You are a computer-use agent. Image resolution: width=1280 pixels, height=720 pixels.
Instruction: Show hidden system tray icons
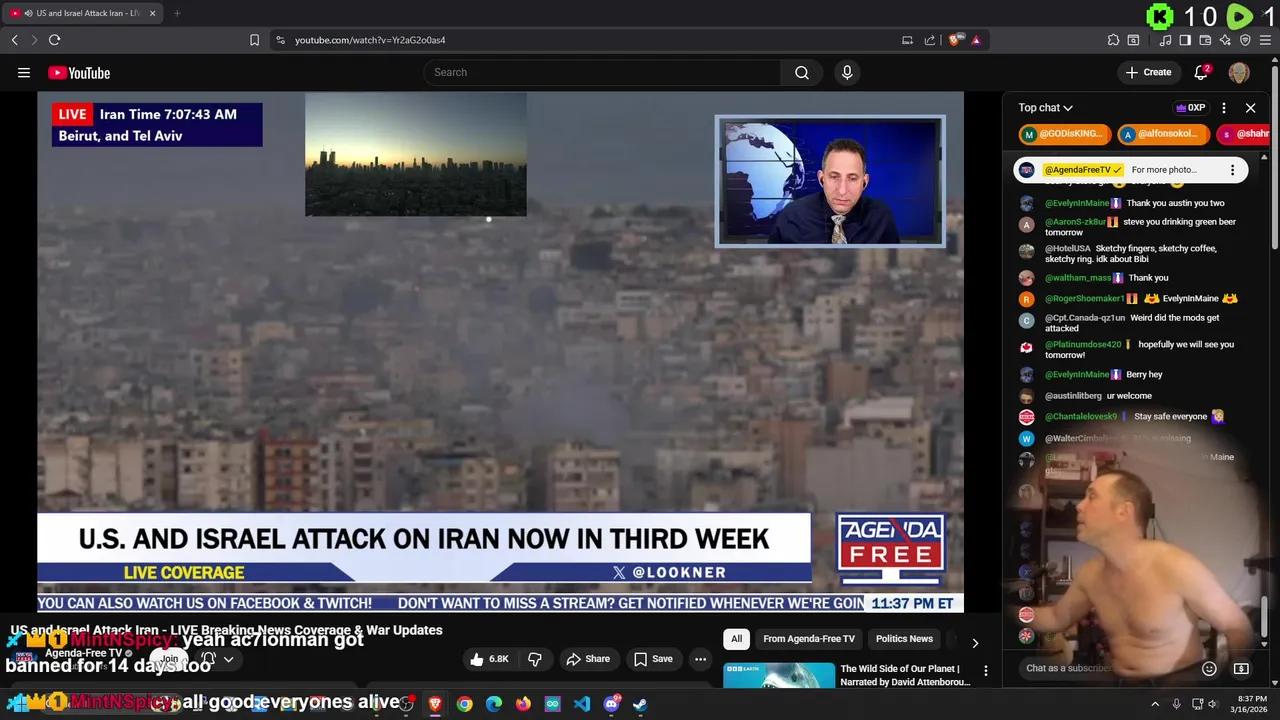tap(1155, 704)
